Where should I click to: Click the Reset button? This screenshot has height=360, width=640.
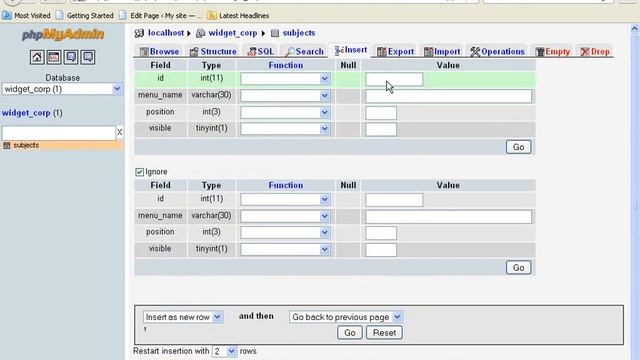tap(384, 333)
